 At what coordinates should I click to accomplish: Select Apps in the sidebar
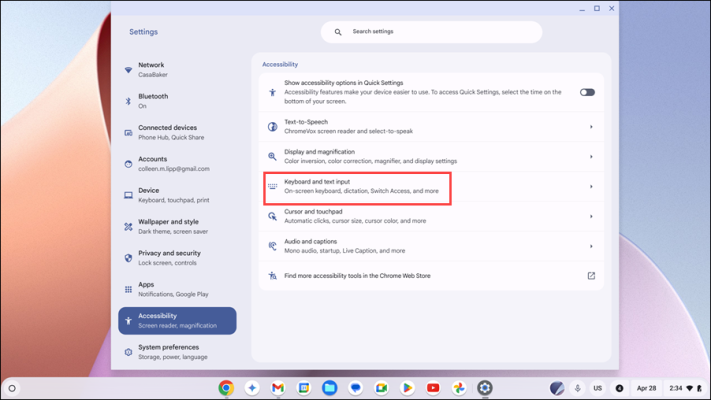tap(177, 289)
